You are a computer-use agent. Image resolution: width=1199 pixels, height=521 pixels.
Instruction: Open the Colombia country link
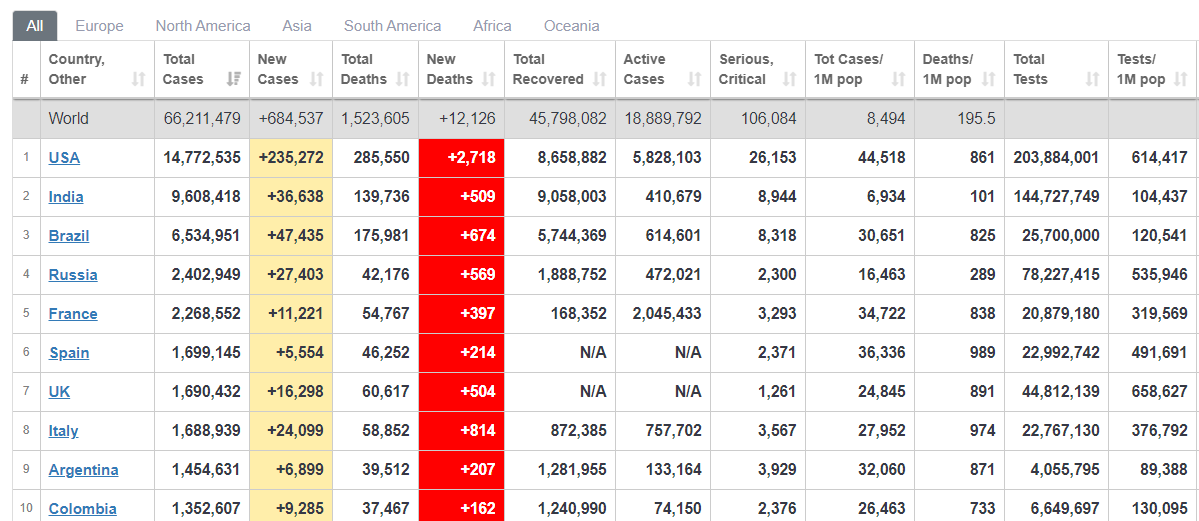(x=83, y=509)
